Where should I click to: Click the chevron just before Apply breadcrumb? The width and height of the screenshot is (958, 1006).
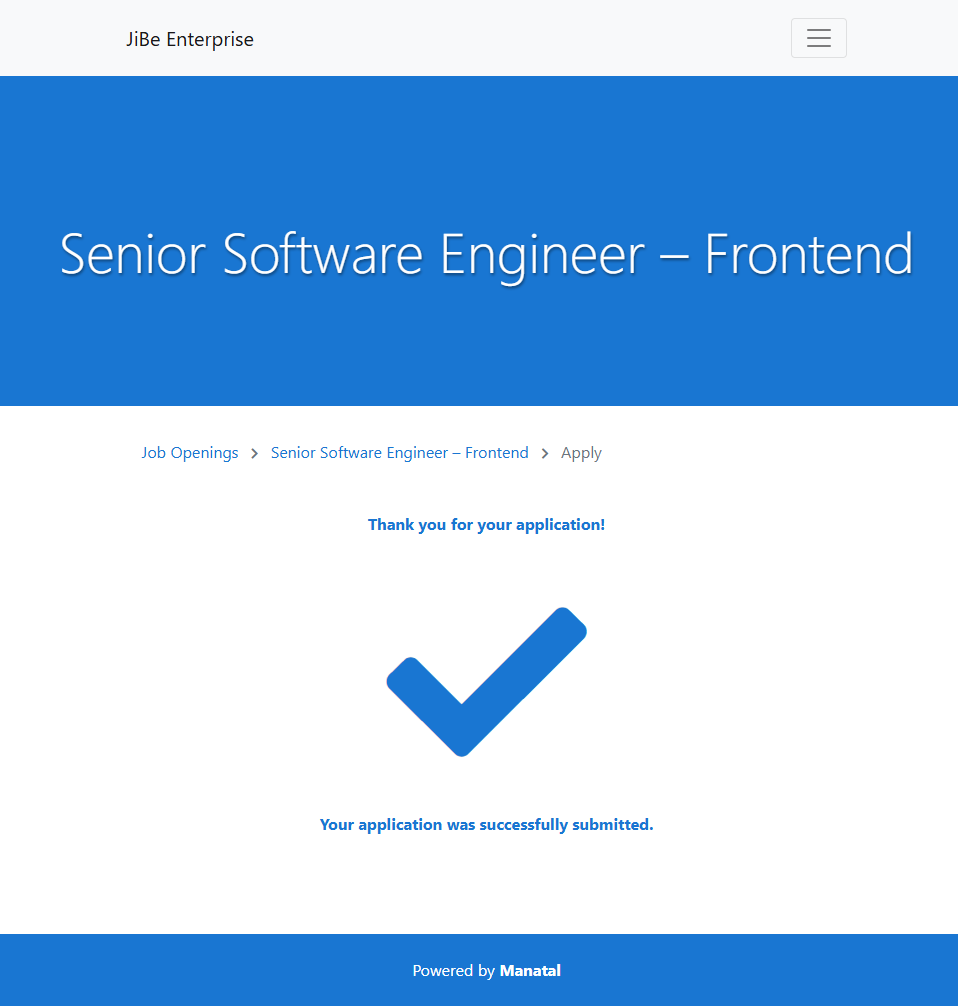pos(545,454)
